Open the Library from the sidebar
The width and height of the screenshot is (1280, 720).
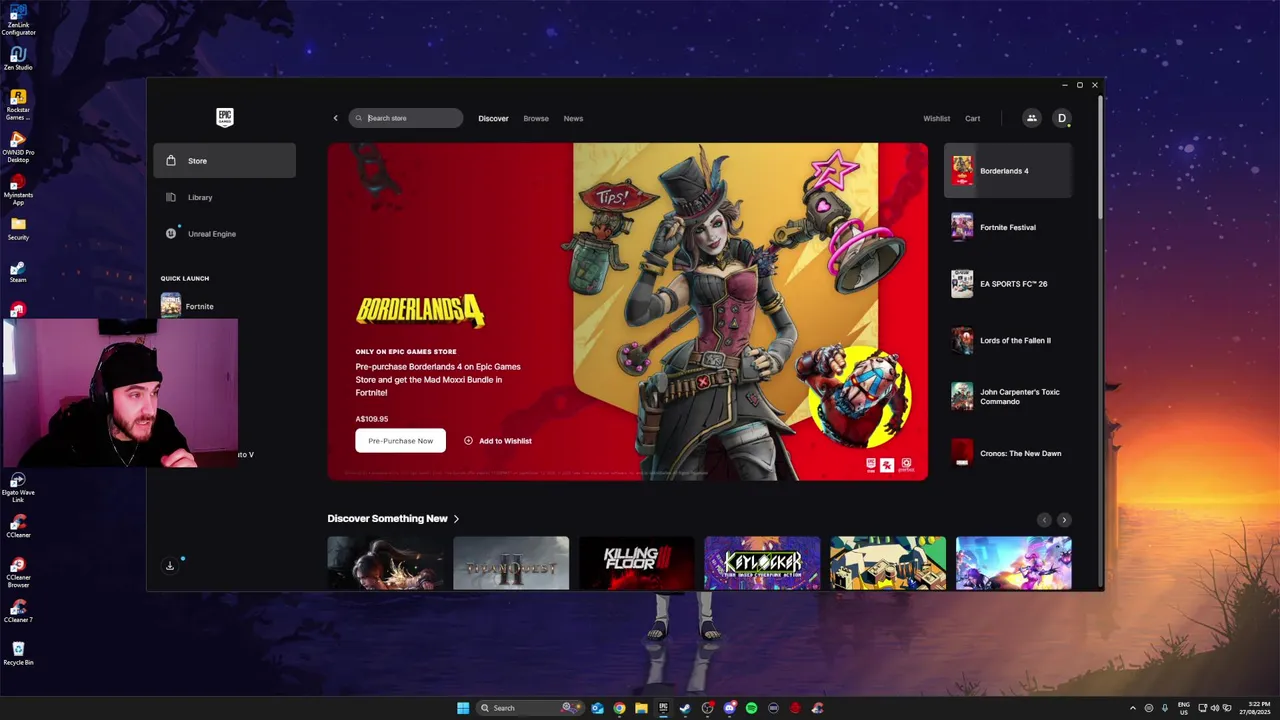[x=224, y=197]
